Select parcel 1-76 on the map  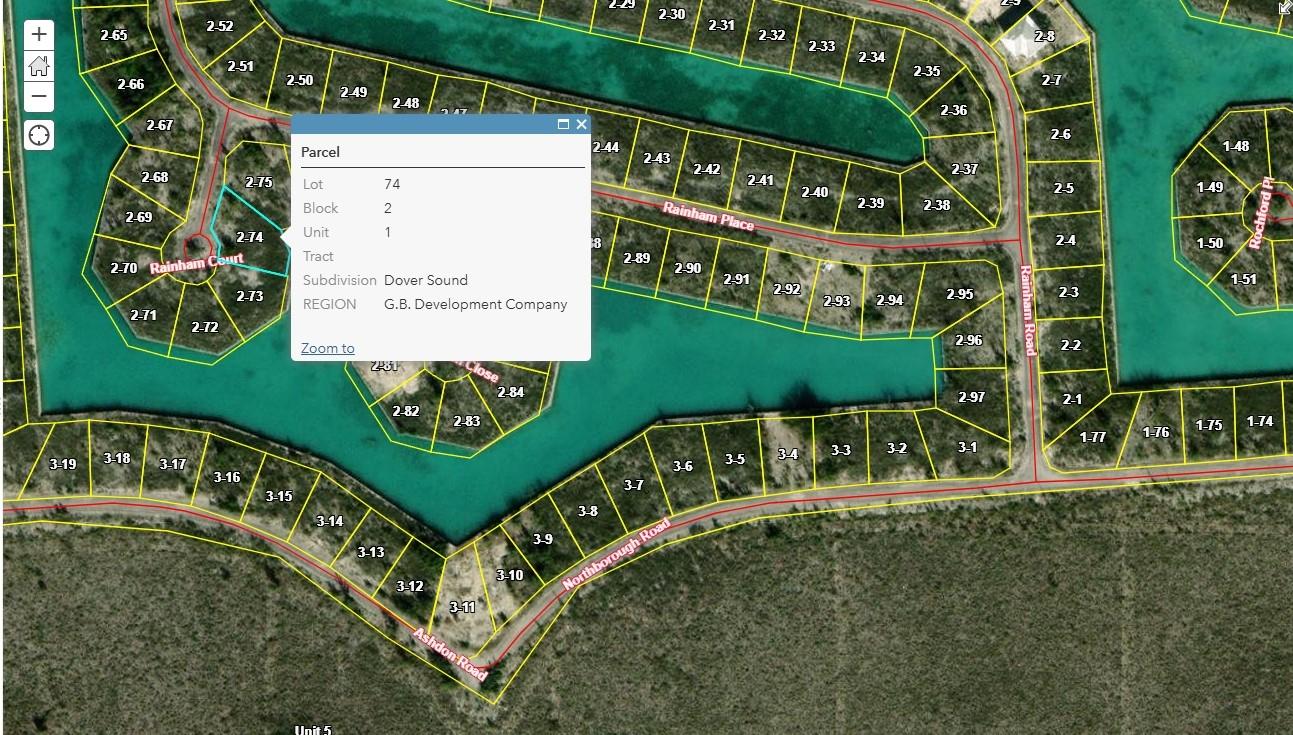point(1156,432)
